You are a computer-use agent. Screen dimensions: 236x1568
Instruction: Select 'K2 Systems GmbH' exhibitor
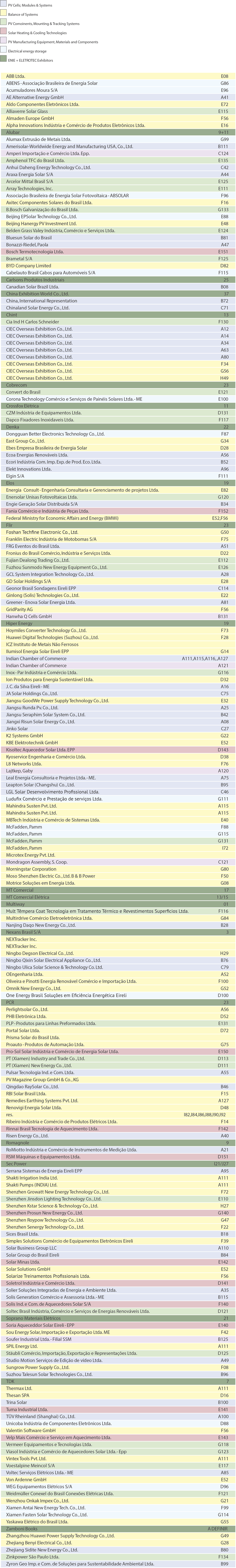coord(118,735)
